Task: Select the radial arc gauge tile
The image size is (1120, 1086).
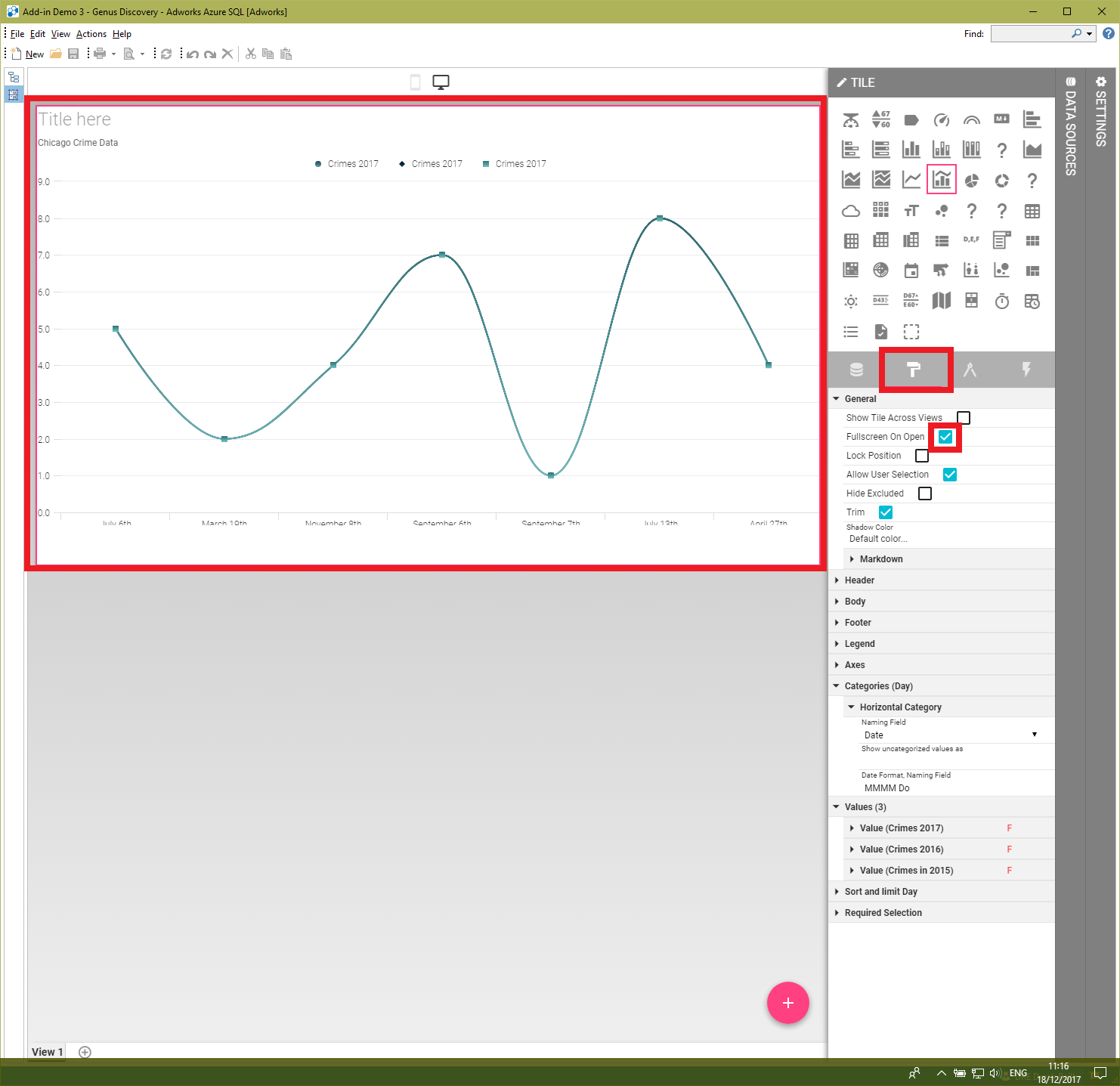Action: 972,119
